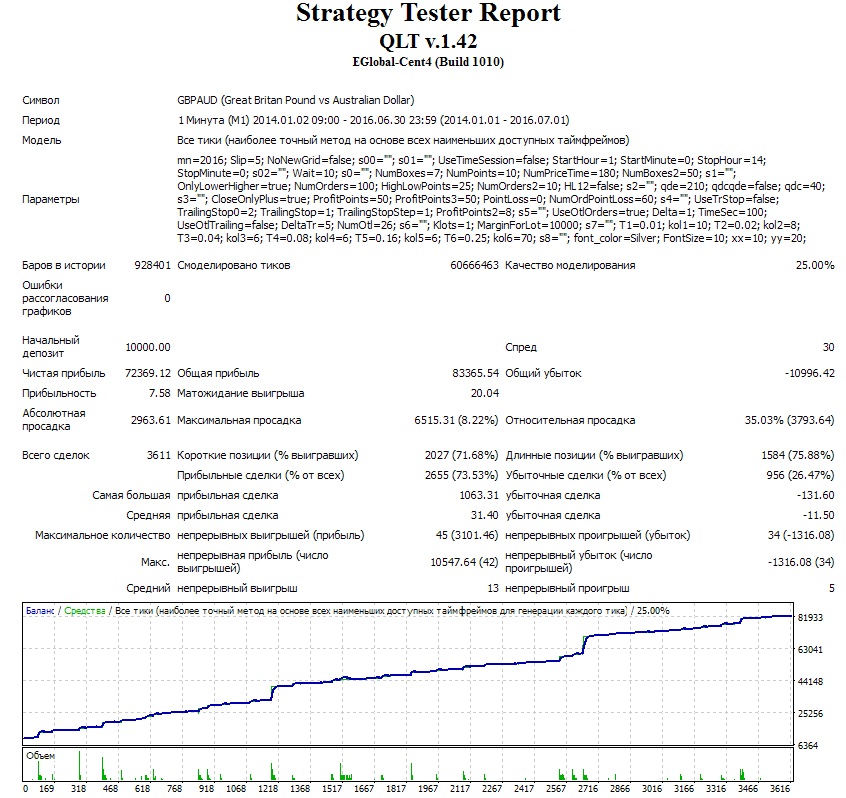The image size is (846, 798).
Task: Select x-axis trade number 2716
Action: [588, 789]
